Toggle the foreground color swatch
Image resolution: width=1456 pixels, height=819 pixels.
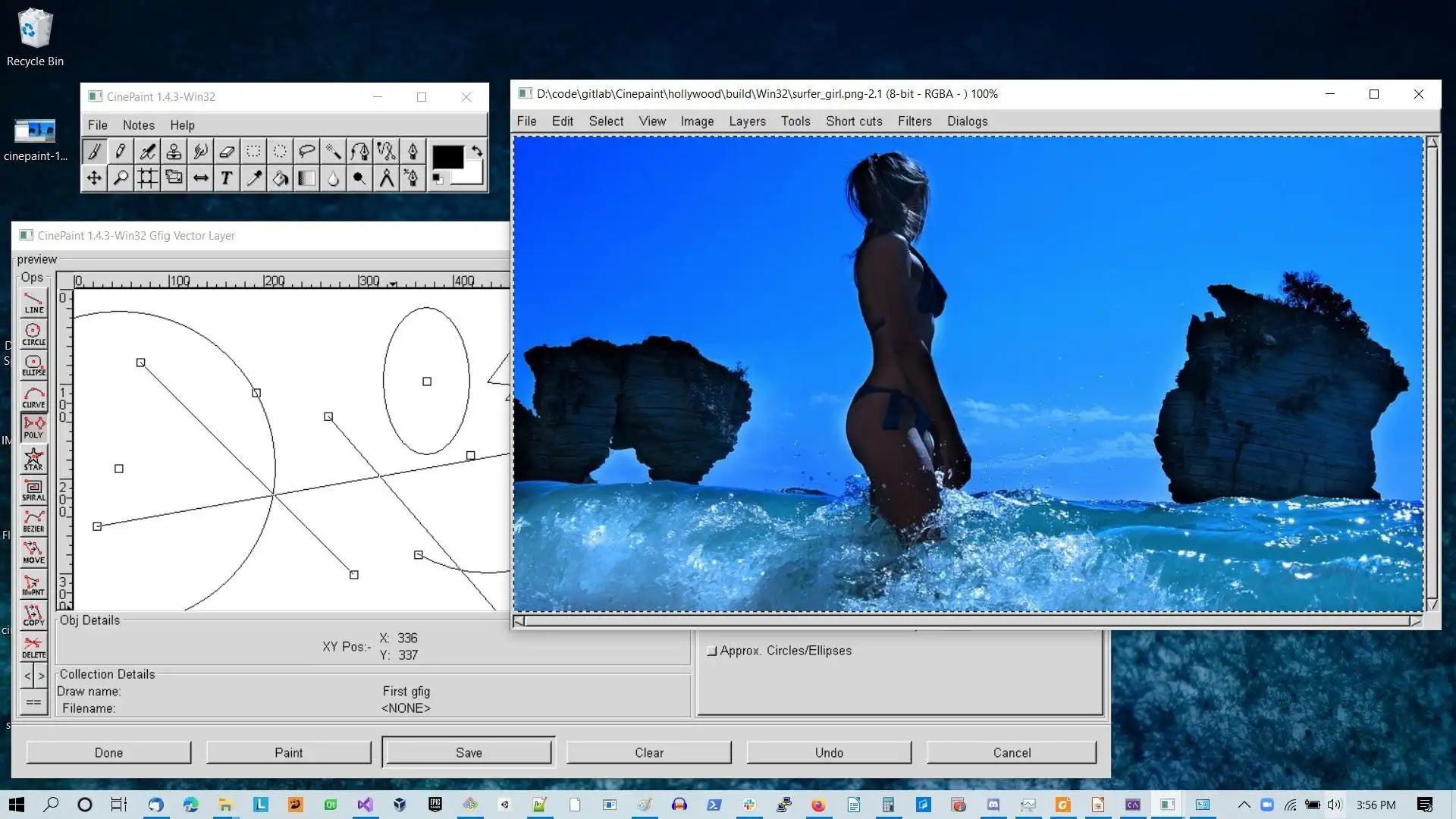448,156
